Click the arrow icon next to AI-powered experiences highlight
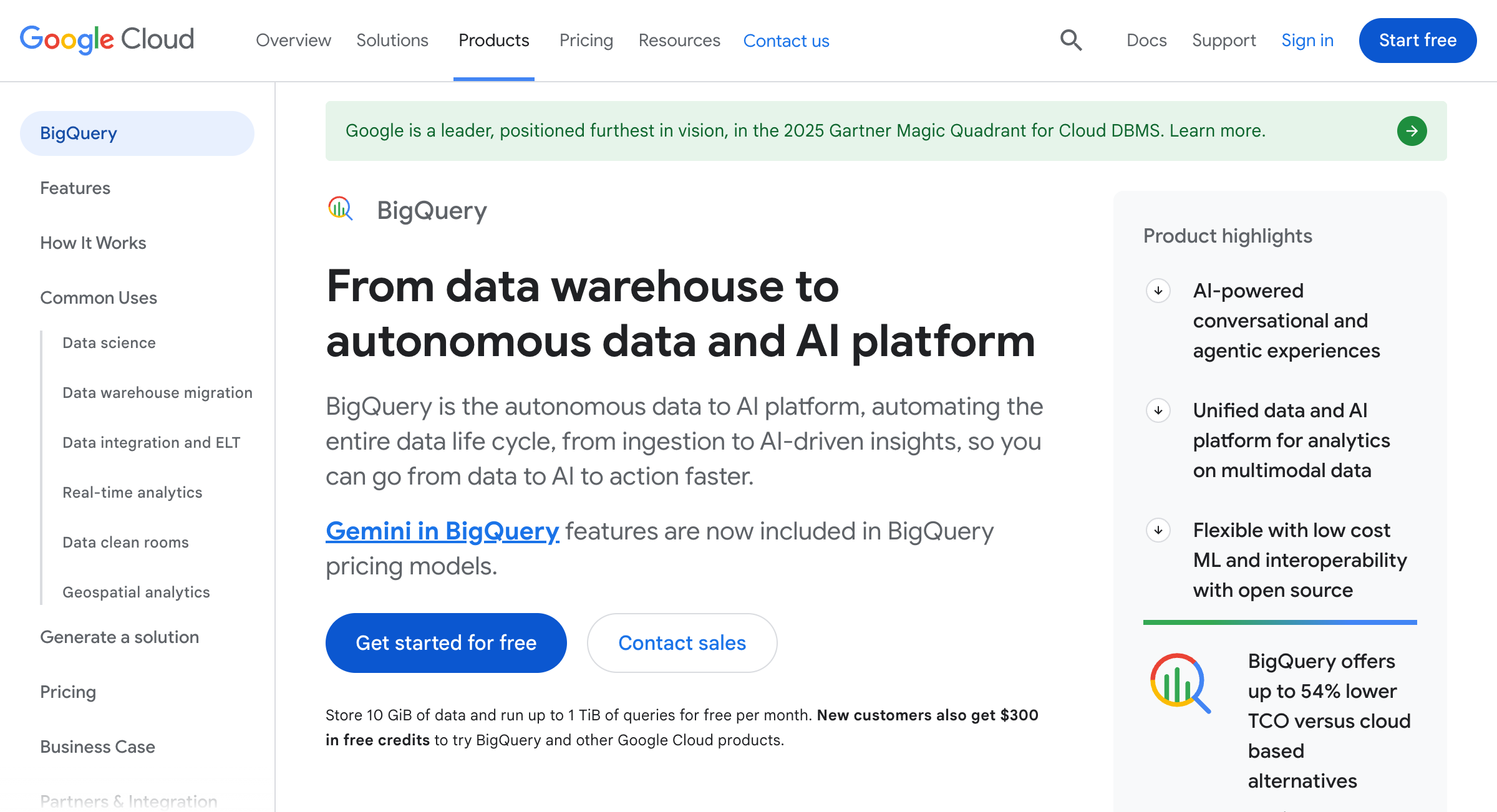 [1158, 290]
